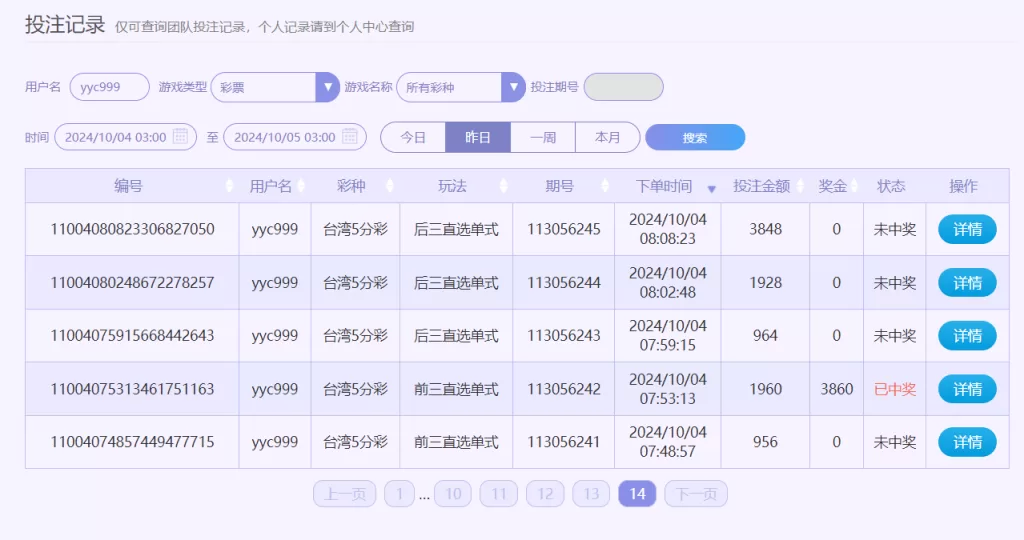Expand 游戏类型 dropdown arrow
Viewport: 1024px width, 540px height.
pos(328,87)
